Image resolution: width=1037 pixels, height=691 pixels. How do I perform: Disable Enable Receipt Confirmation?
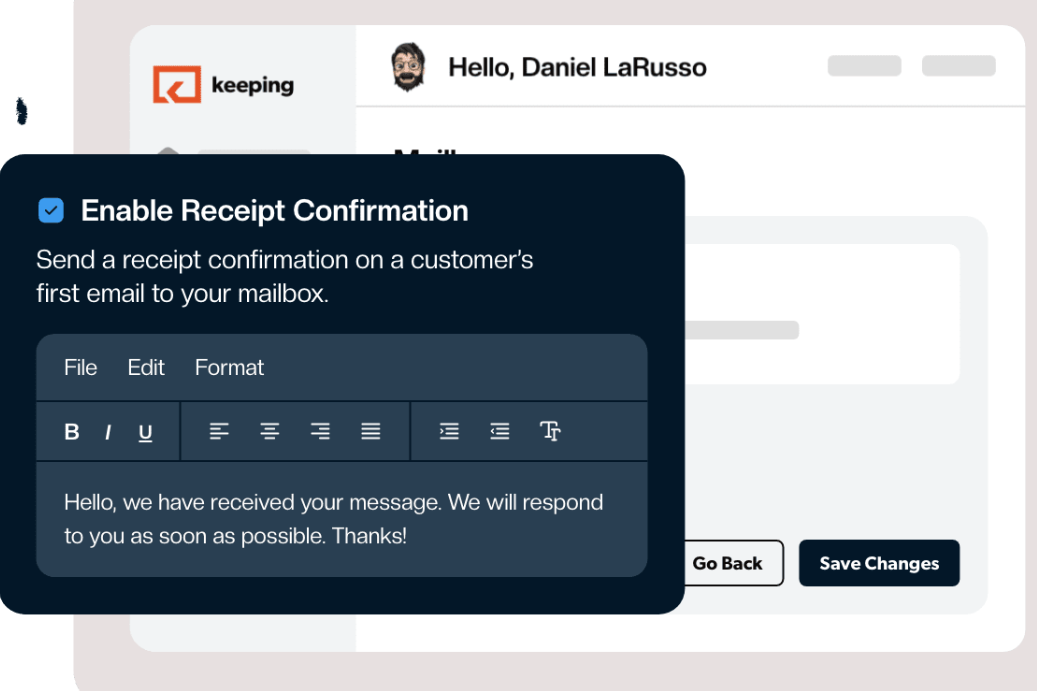50,210
